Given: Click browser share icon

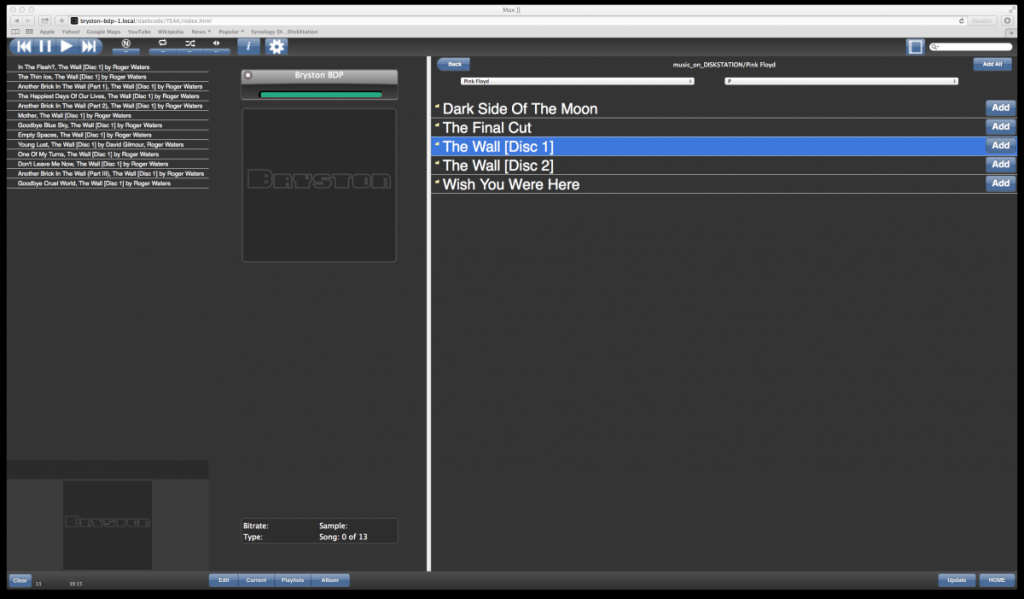Looking at the screenshot, I should click(45, 21).
